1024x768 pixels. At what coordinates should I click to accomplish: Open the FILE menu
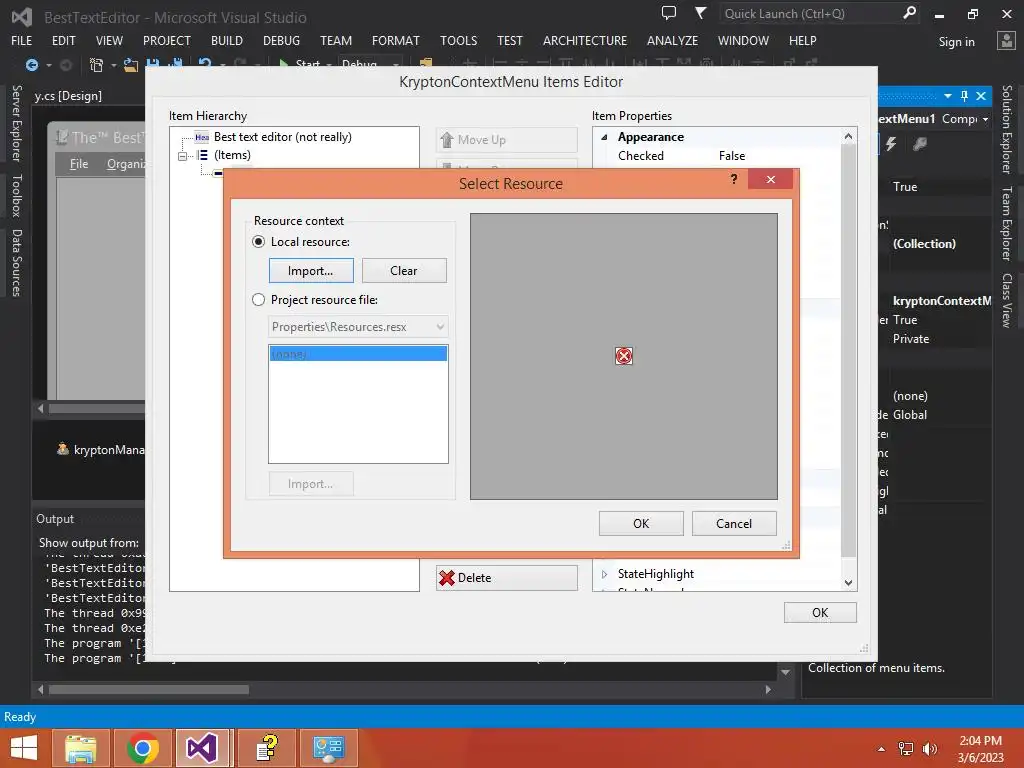point(22,40)
